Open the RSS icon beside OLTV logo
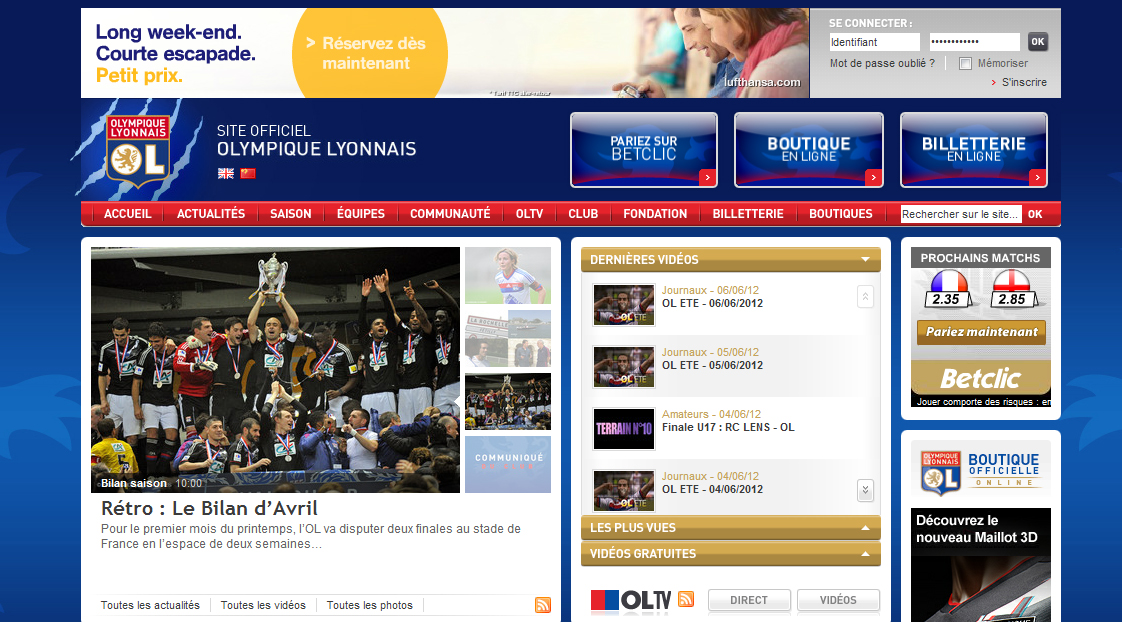This screenshot has width=1122, height=622. point(686,599)
